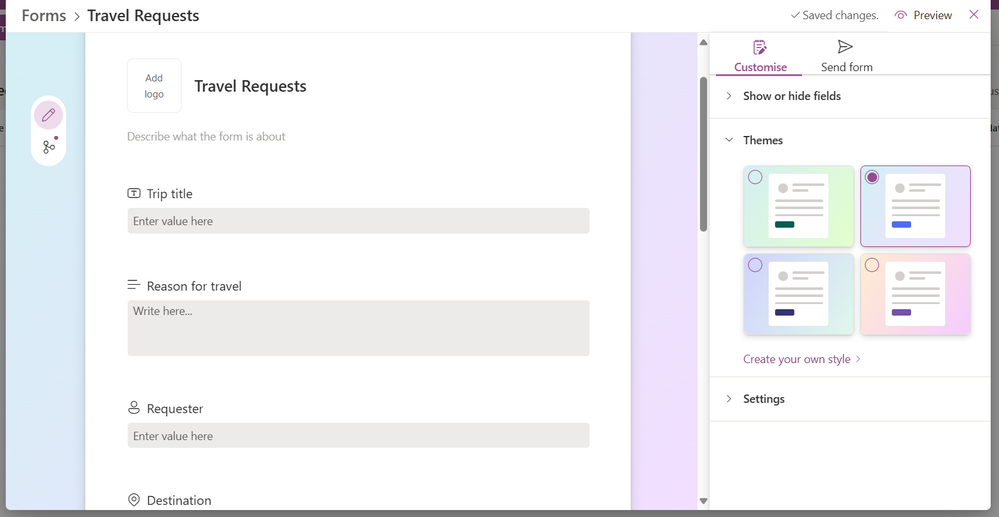999x517 pixels.
Task: Select the peach-pink theme radio button
Action: tap(872, 265)
